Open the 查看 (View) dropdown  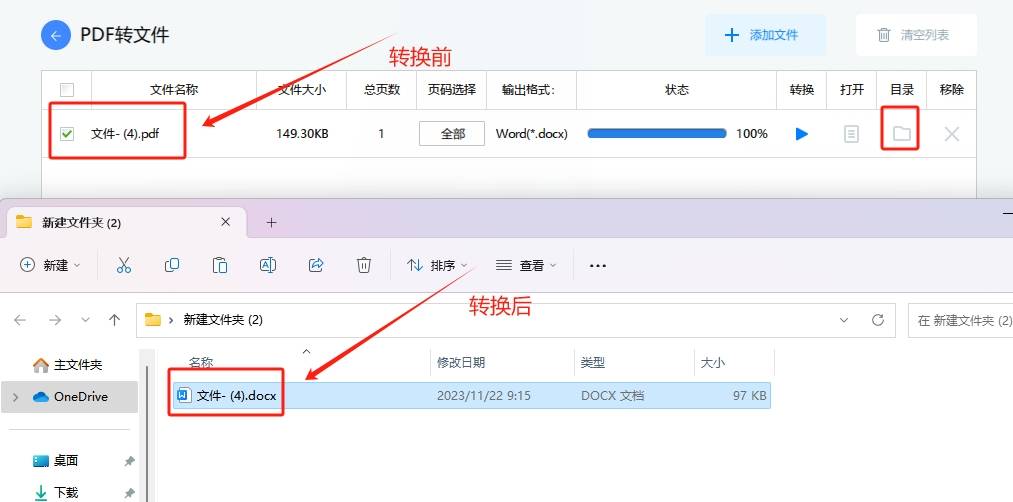(x=526, y=265)
